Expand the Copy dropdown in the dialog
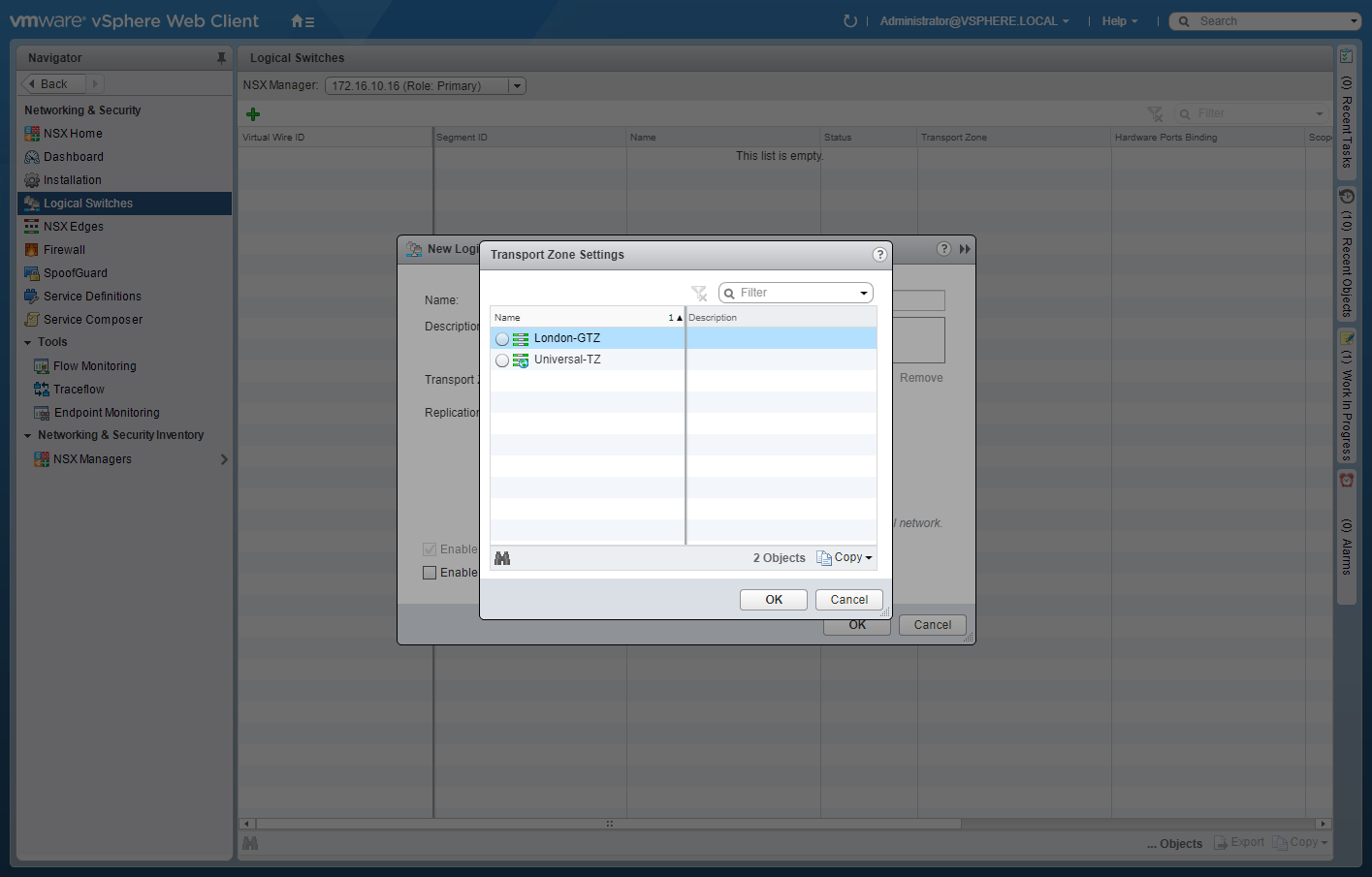 (x=846, y=558)
